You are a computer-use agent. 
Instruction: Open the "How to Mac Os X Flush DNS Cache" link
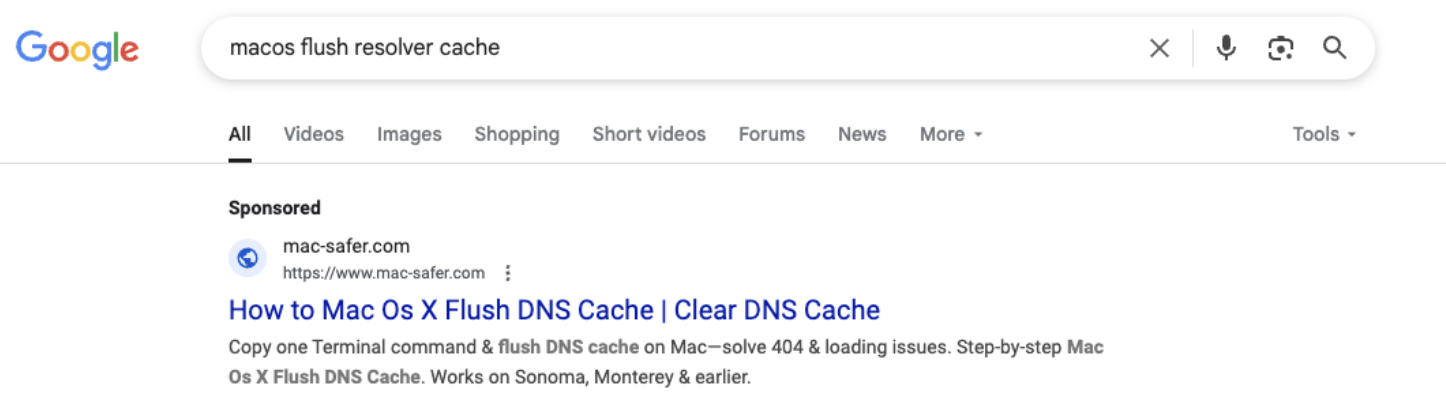pyautogui.click(x=554, y=310)
